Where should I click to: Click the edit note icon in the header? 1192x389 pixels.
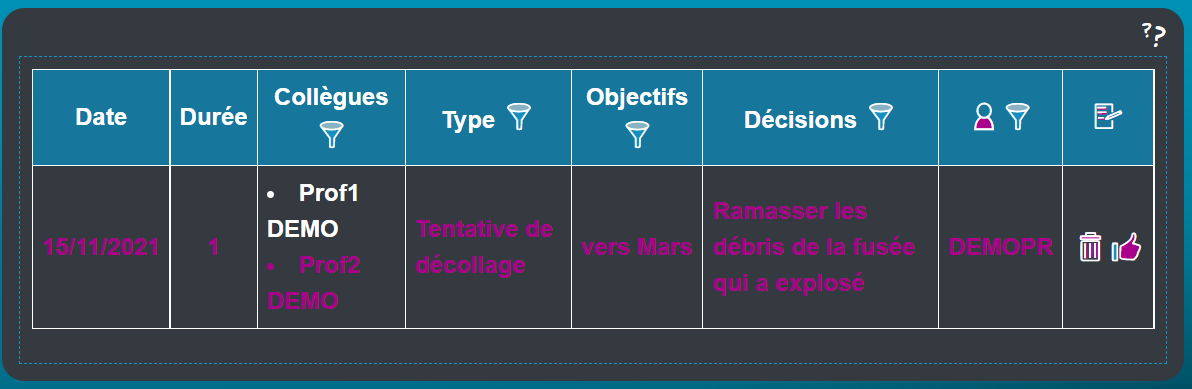tap(1108, 117)
